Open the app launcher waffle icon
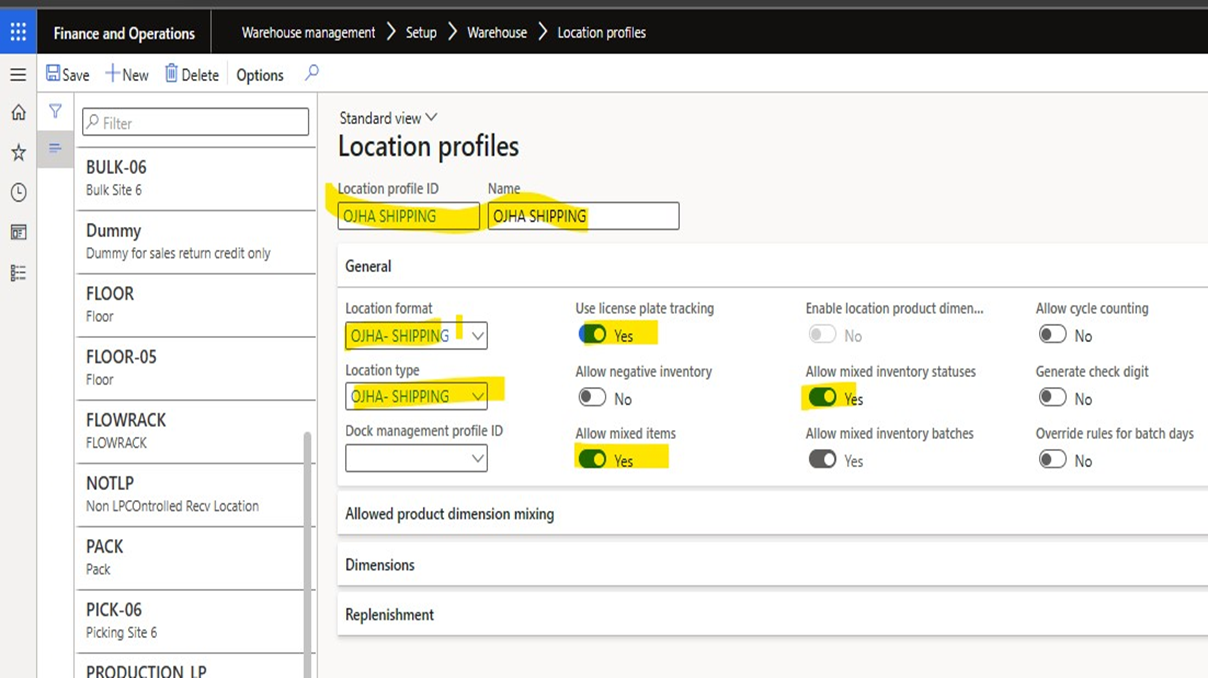1208x678 pixels. coord(18,32)
